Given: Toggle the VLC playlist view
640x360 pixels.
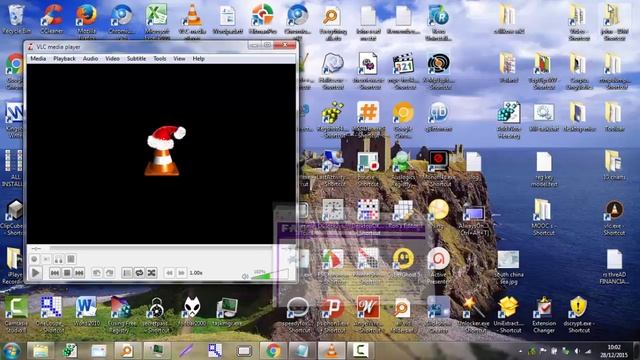Looking at the screenshot, I should (127, 273).
